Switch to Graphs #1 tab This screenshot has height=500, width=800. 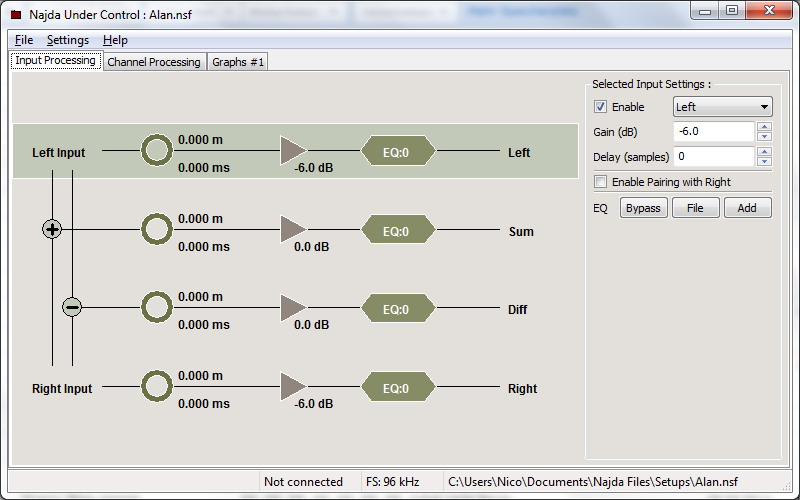(x=238, y=62)
